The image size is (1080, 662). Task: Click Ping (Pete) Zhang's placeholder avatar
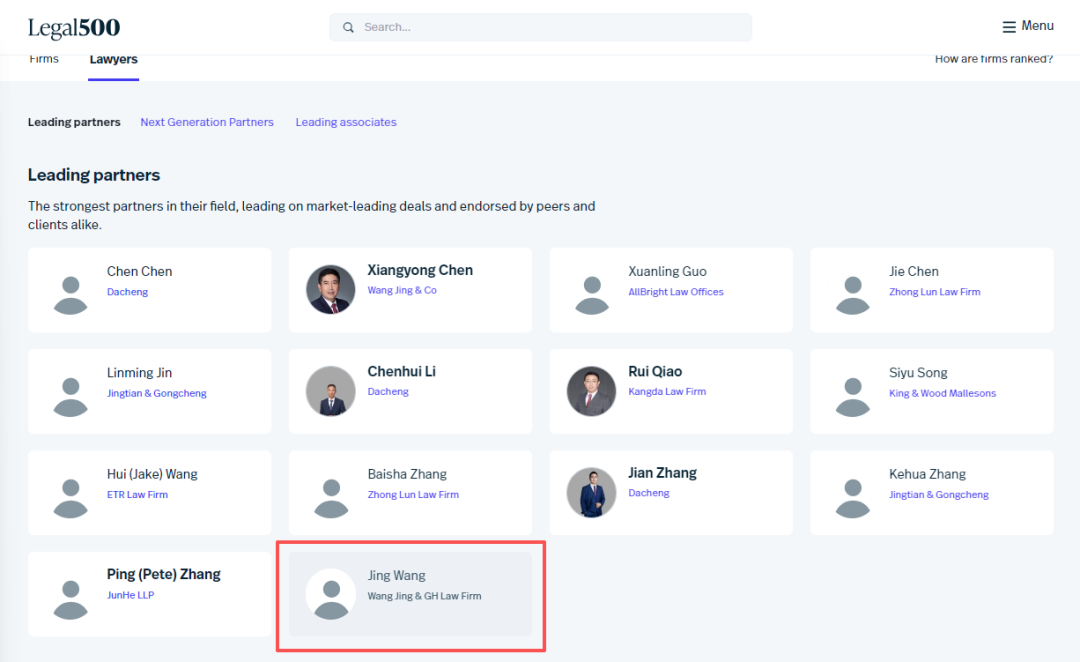pyautogui.click(x=70, y=599)
